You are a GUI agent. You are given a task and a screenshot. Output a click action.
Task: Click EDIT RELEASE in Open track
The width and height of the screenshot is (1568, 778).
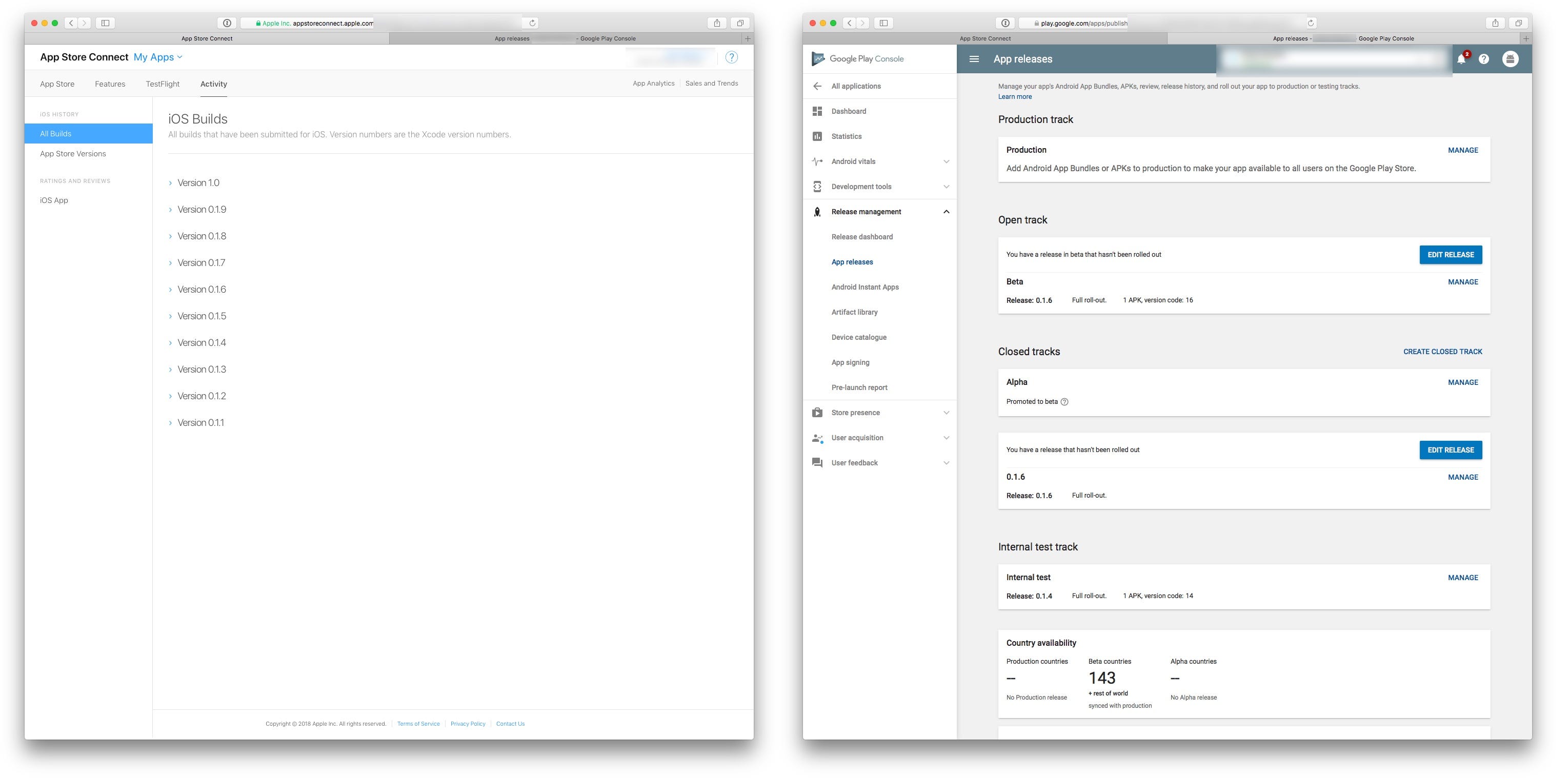pos(1451,255)
